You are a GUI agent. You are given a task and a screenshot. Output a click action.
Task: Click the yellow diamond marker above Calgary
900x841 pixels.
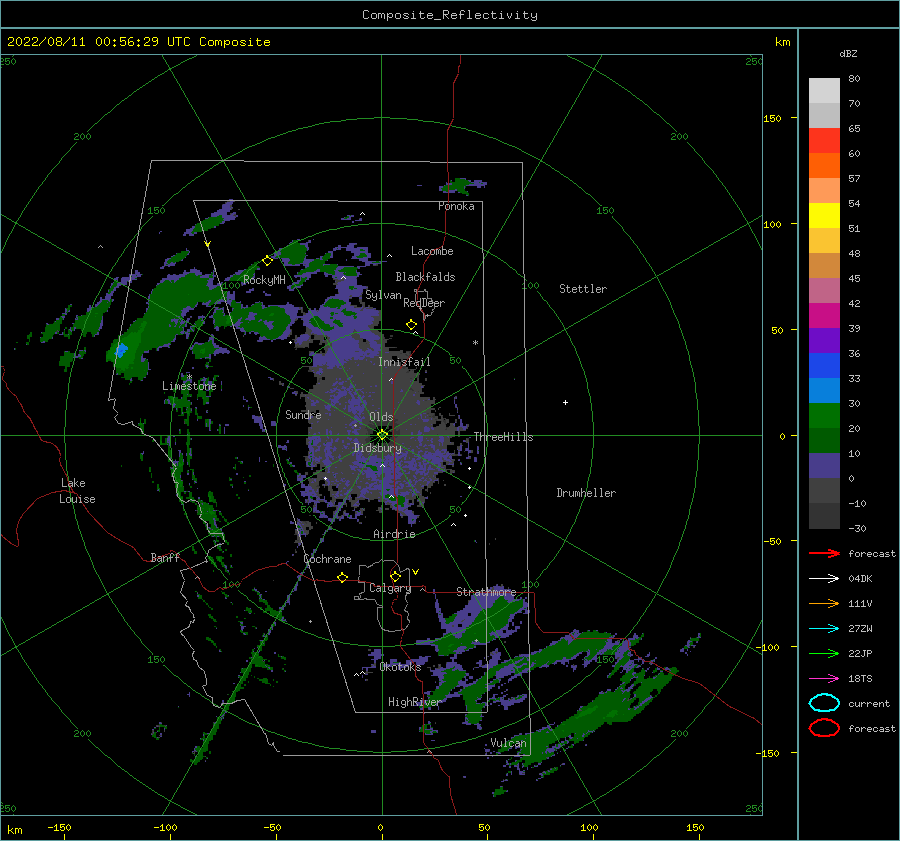point(395,576)
